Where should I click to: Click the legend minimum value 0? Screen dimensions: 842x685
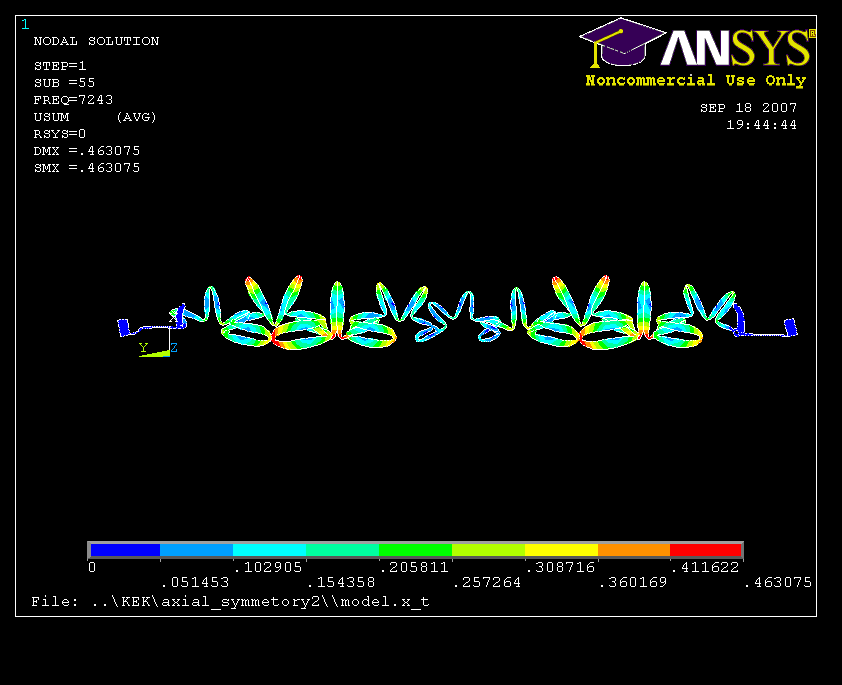click(x=92, y=567)
